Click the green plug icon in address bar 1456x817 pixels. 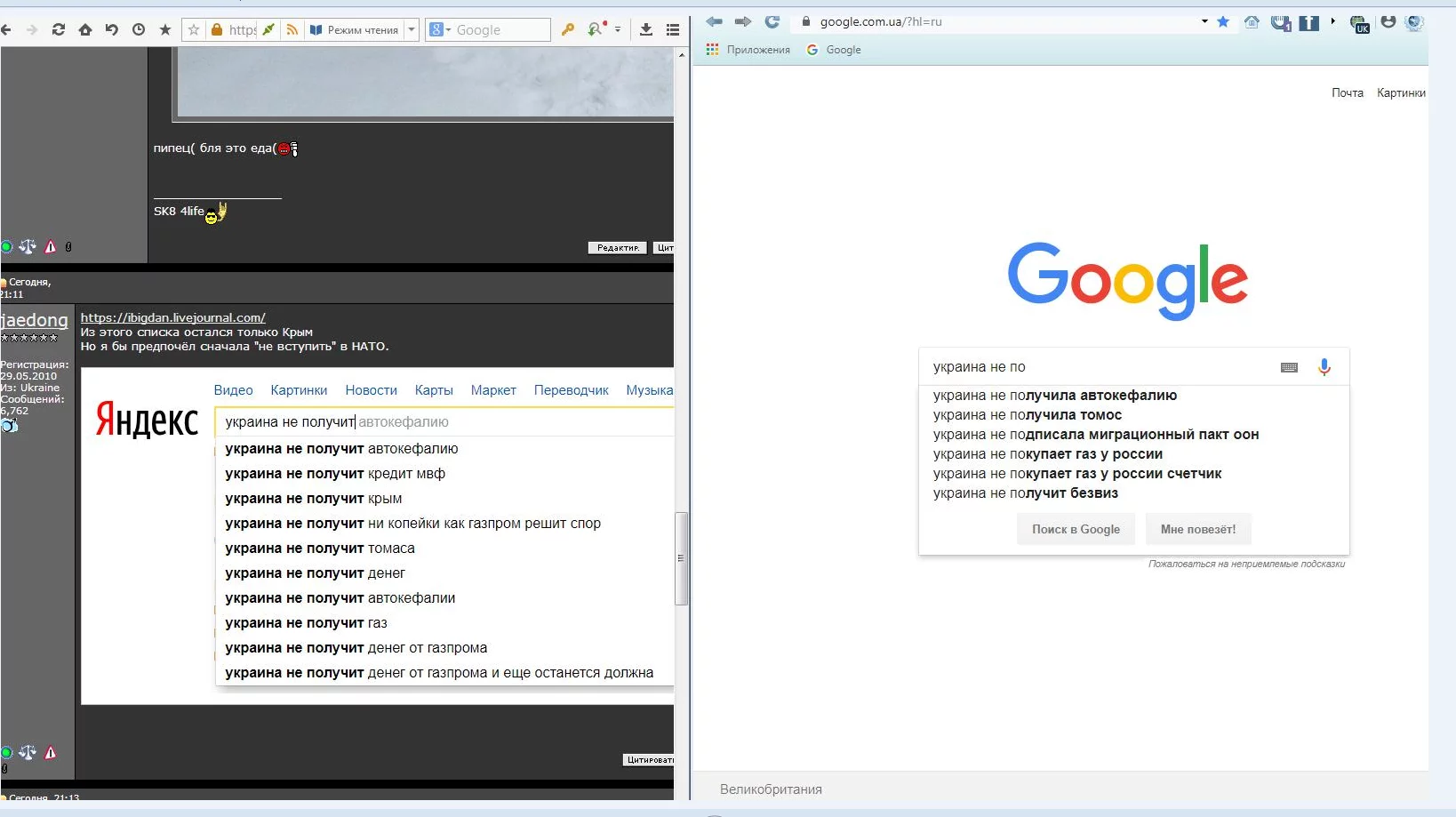click(x=268, y=30)
